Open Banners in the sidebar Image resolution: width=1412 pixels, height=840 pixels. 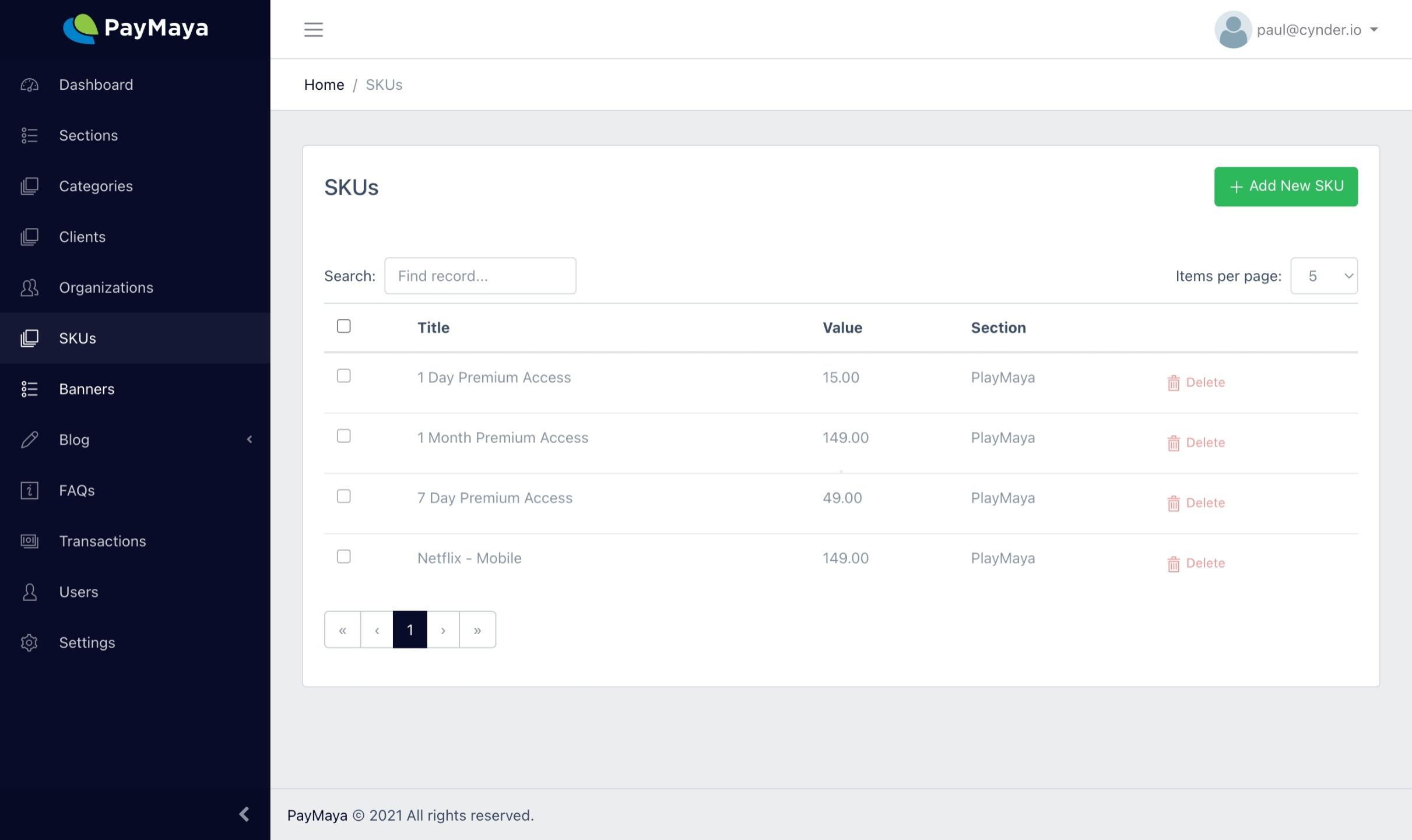click(87, 389)
